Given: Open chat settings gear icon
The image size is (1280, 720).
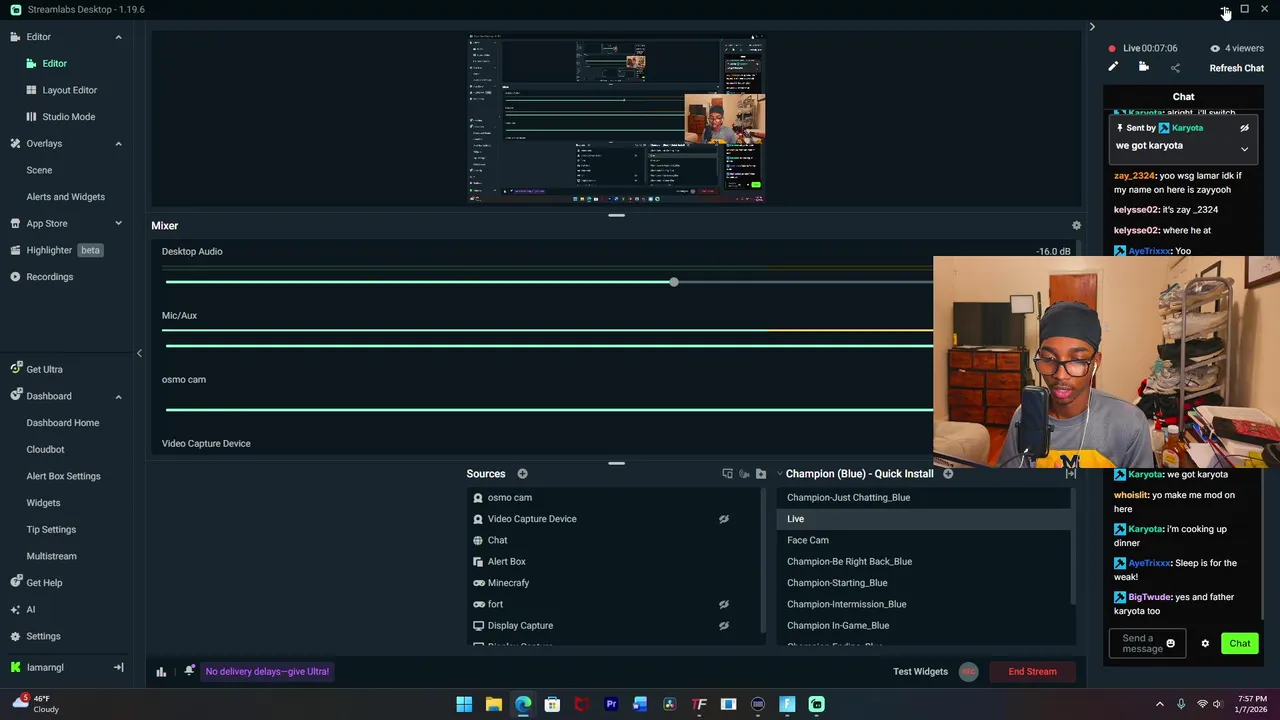Looking at the screenshot, I should (1205, 644).
